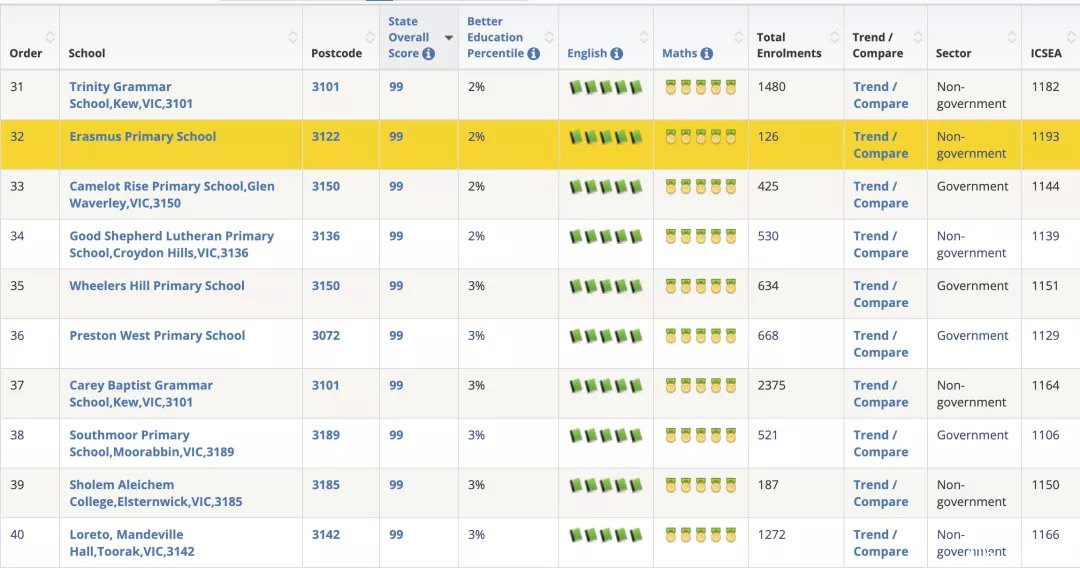The width and height of the screenshot is (1080, 568).
Task: Open Trend / Compare for Camelot Rise
Action: pyautogui.click(x=880, y=195)
